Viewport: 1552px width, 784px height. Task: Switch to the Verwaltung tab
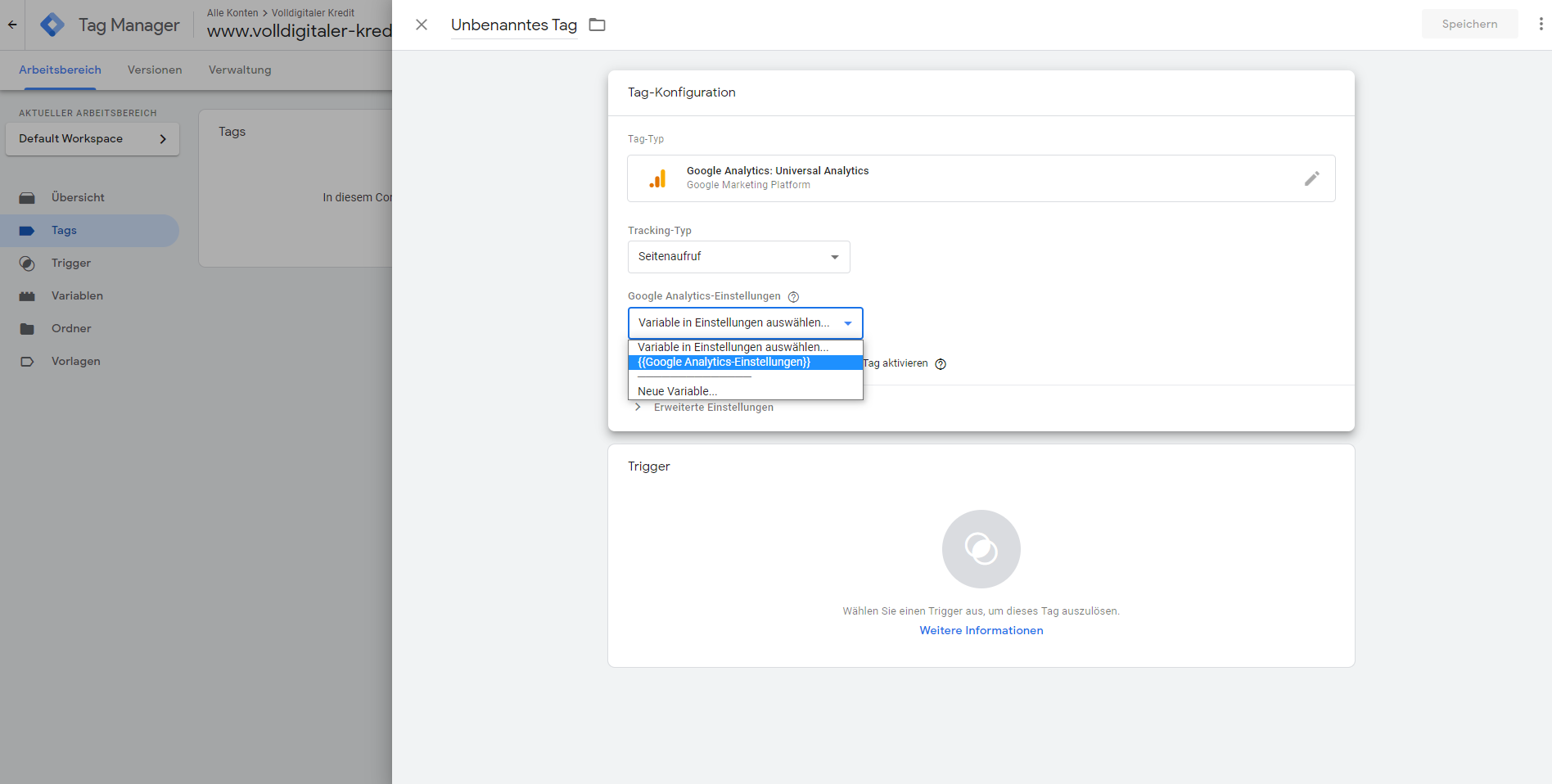click(x=240, y=70)
